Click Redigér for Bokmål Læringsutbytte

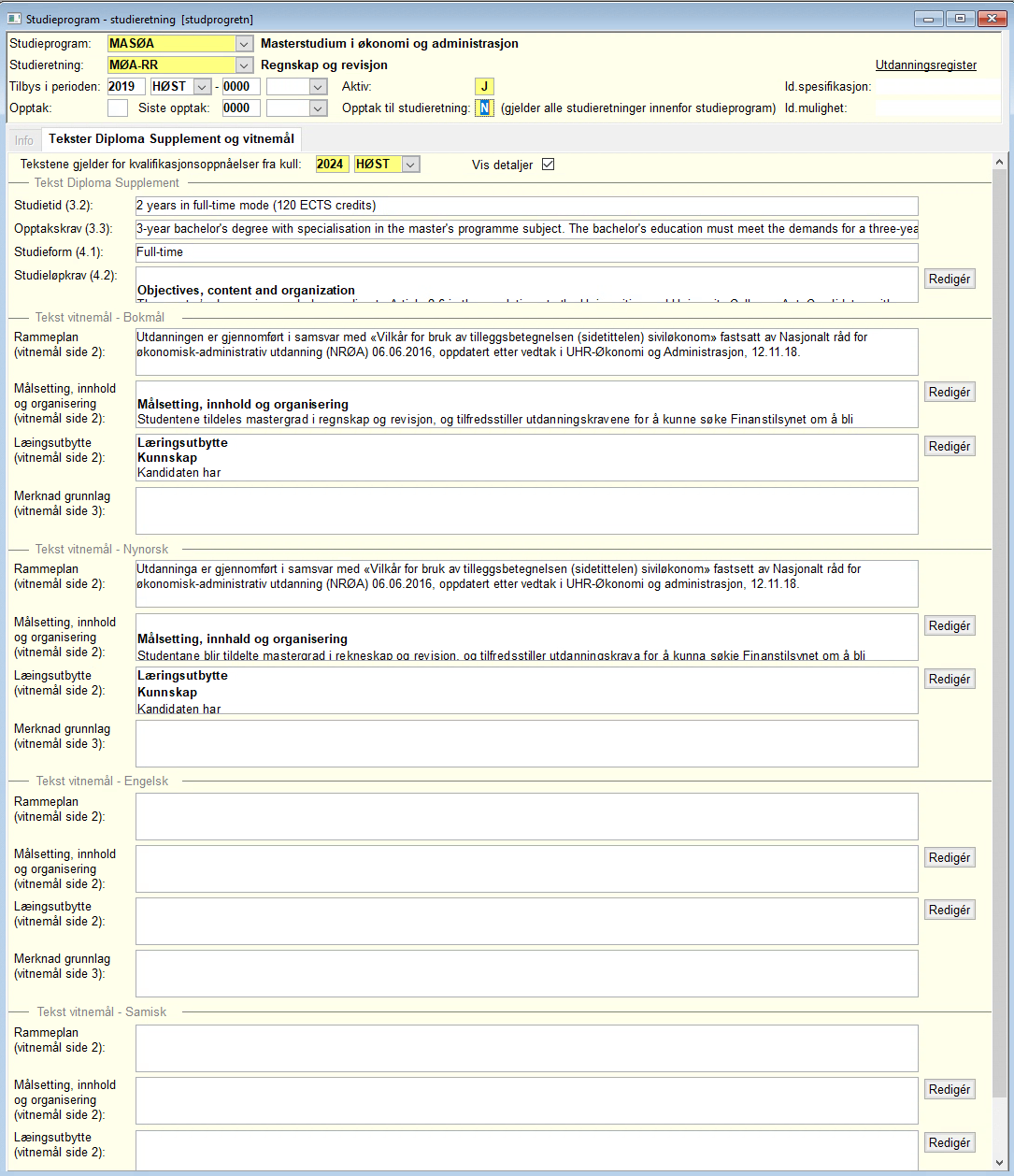click(950, 447)
